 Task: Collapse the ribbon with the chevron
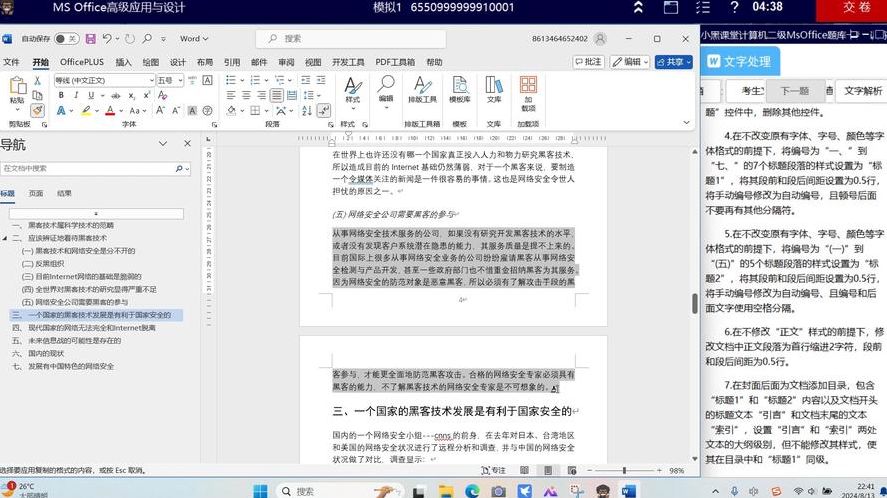(686, 122)
